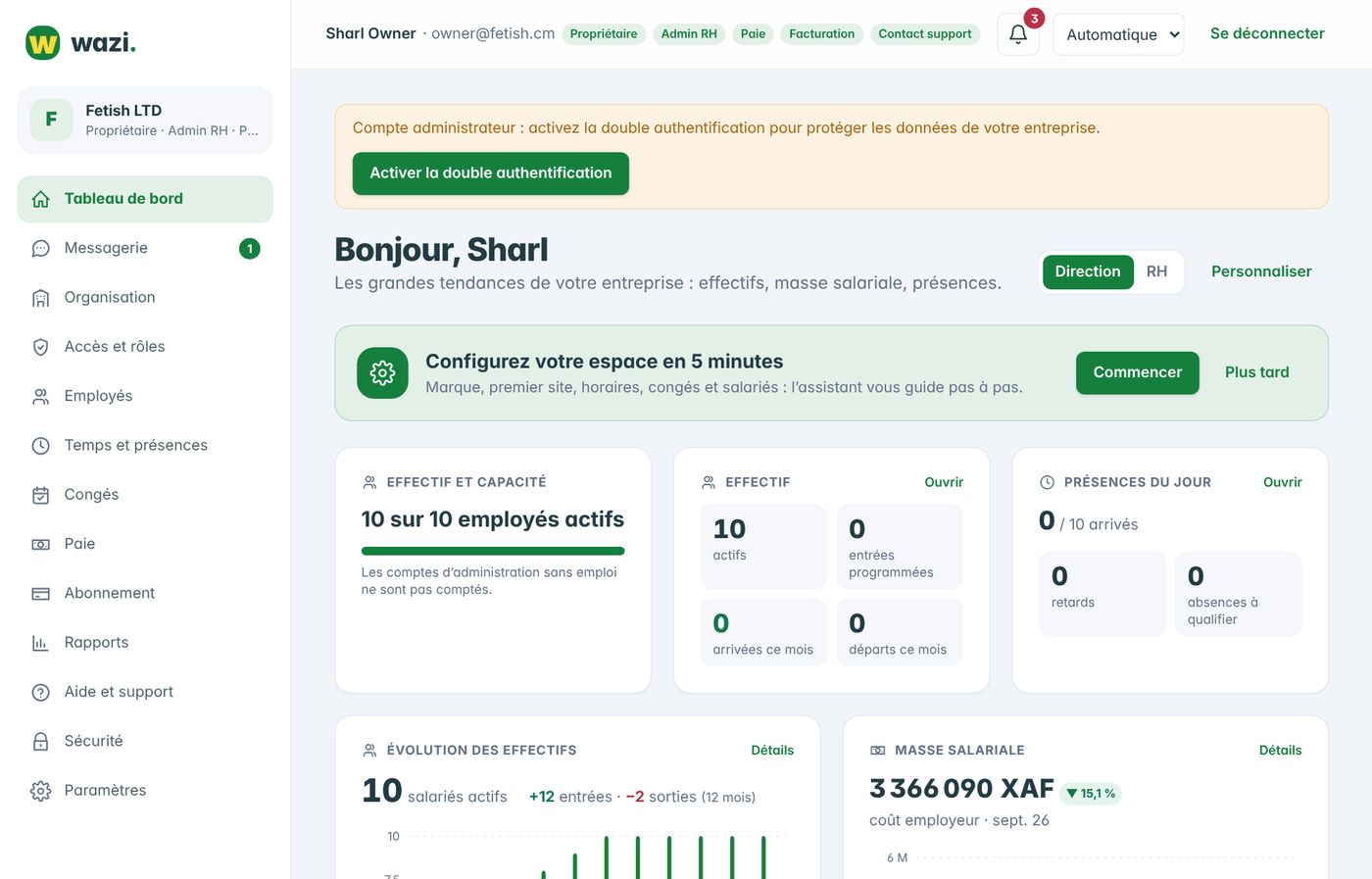
Task: Select Abonnement in the sidebar
Action: (x=145, y=593)
